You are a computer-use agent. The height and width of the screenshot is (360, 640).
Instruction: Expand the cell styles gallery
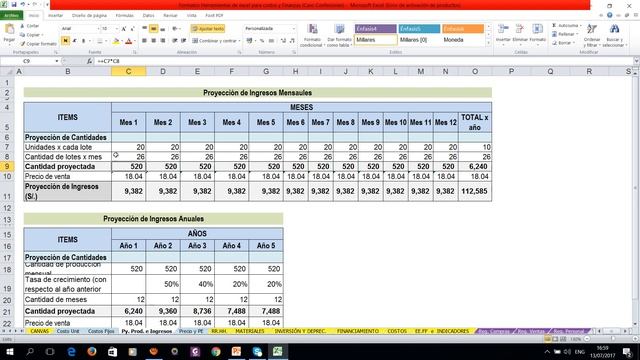pyautogui.click(x=488, y=43)
